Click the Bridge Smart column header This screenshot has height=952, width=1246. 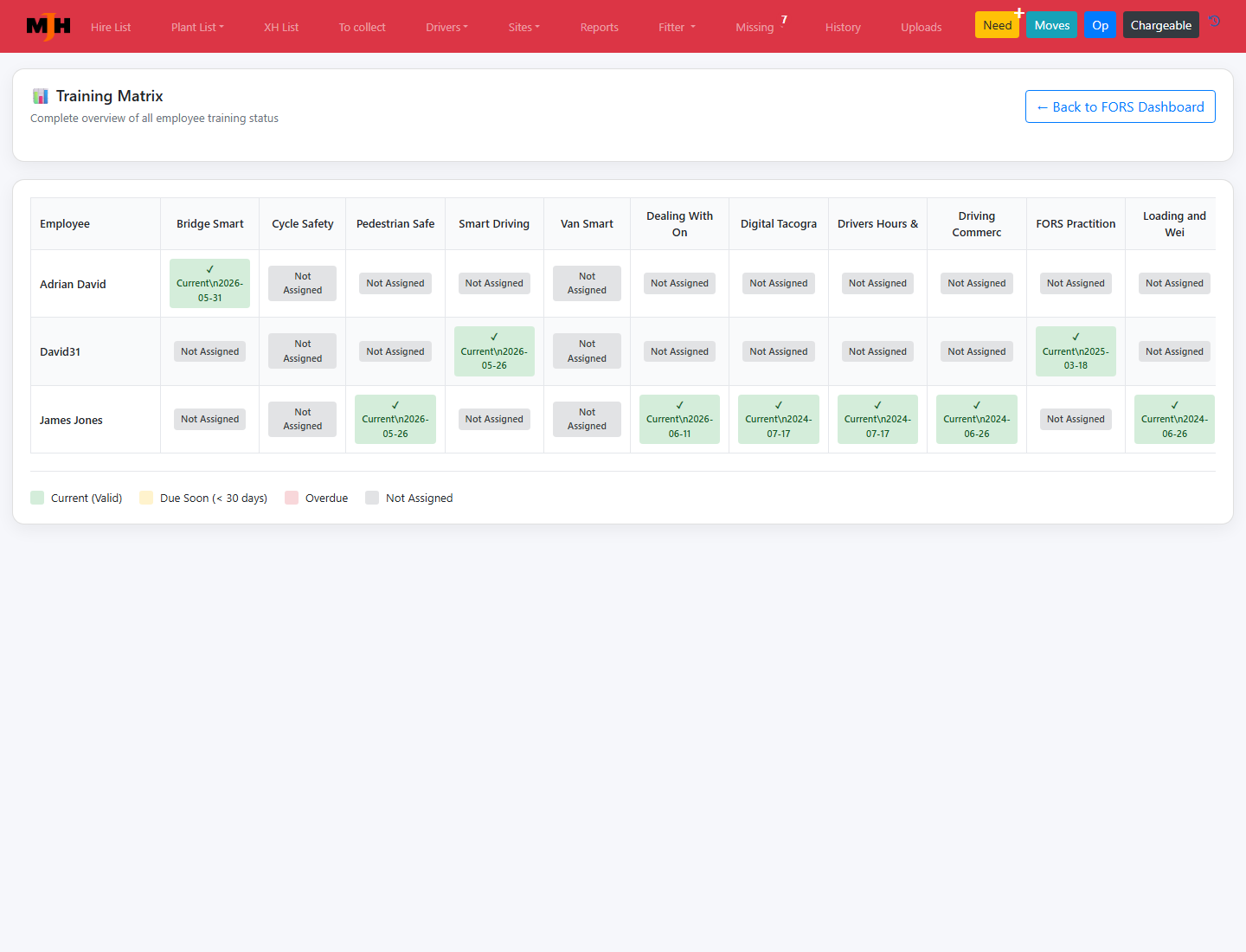[210, 223]
